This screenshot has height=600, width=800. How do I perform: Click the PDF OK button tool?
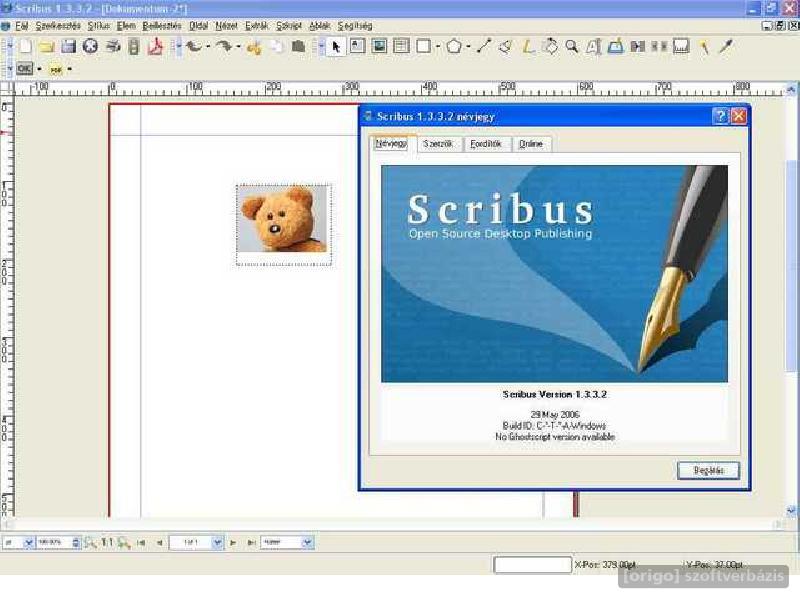click(x=24, y=68)
